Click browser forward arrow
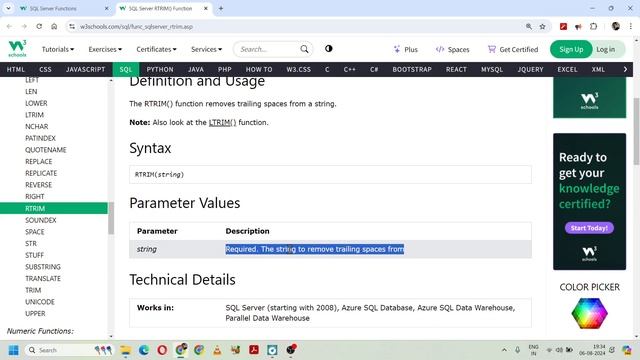Image resolution: width=640 pixels, height=360 pixels. pyautogui.click(x=24, y=27)
